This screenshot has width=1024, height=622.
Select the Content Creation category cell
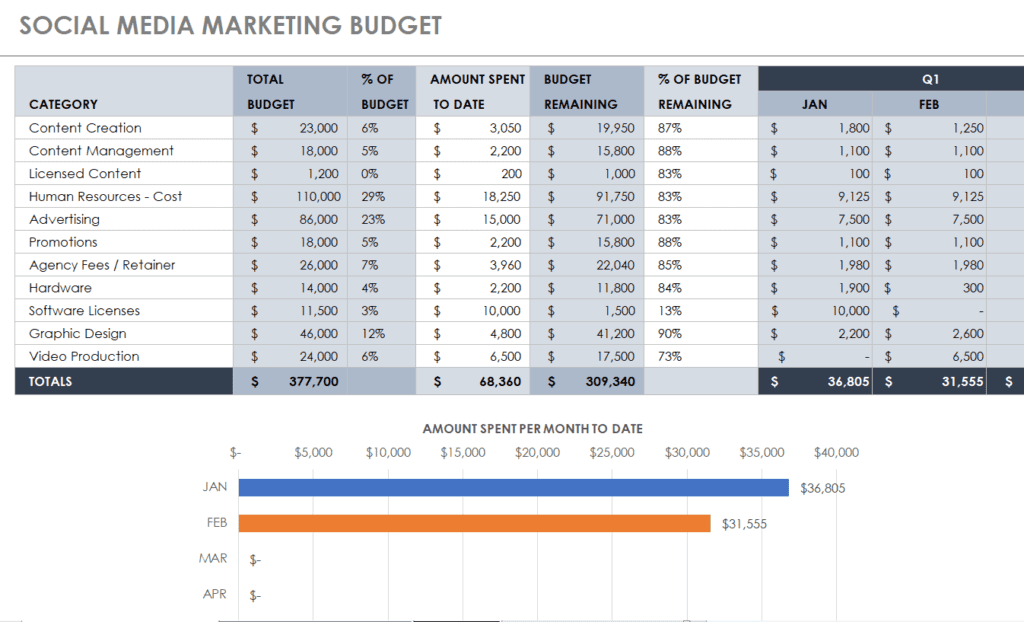click(x=123, y=128)
